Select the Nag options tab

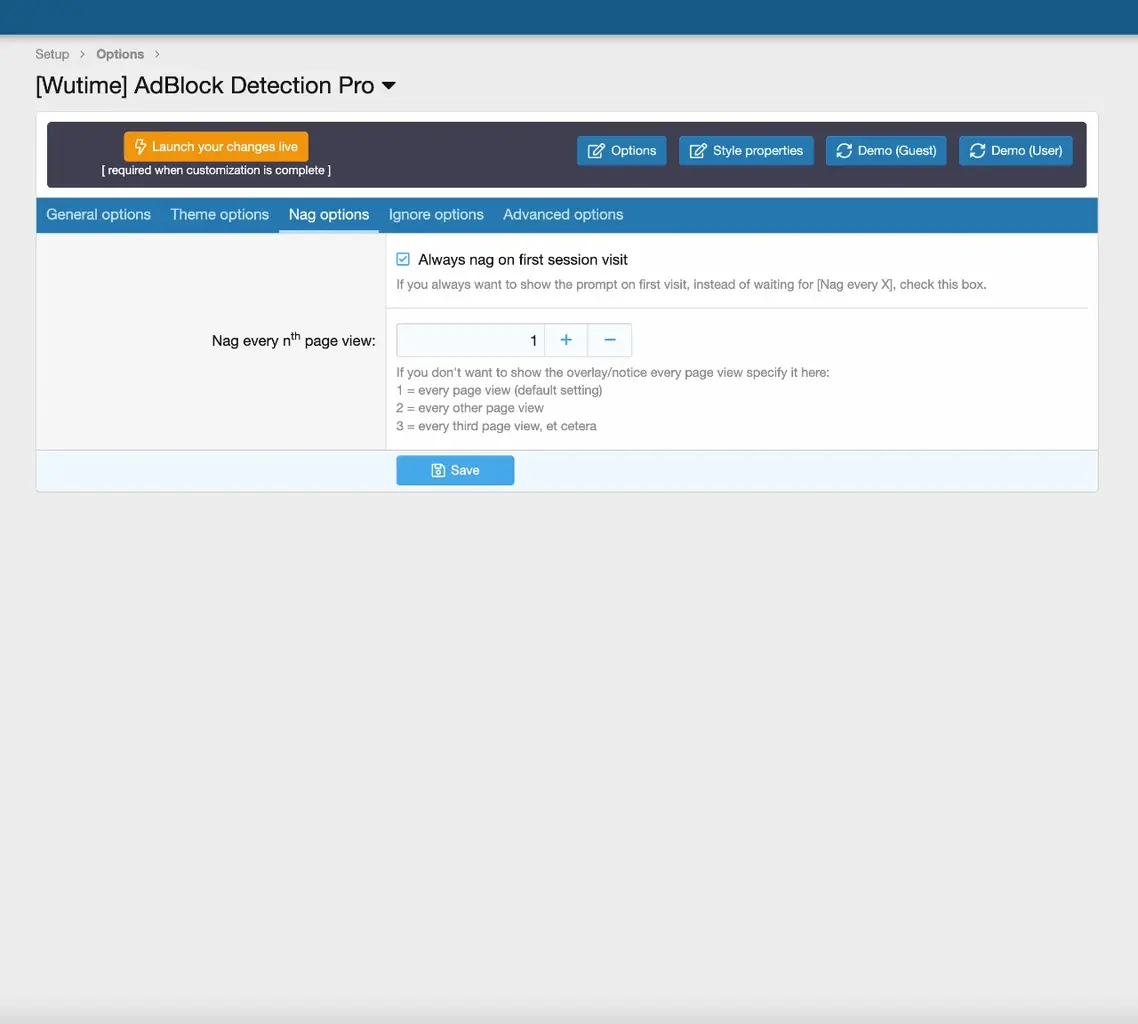(x=328, y=214)
